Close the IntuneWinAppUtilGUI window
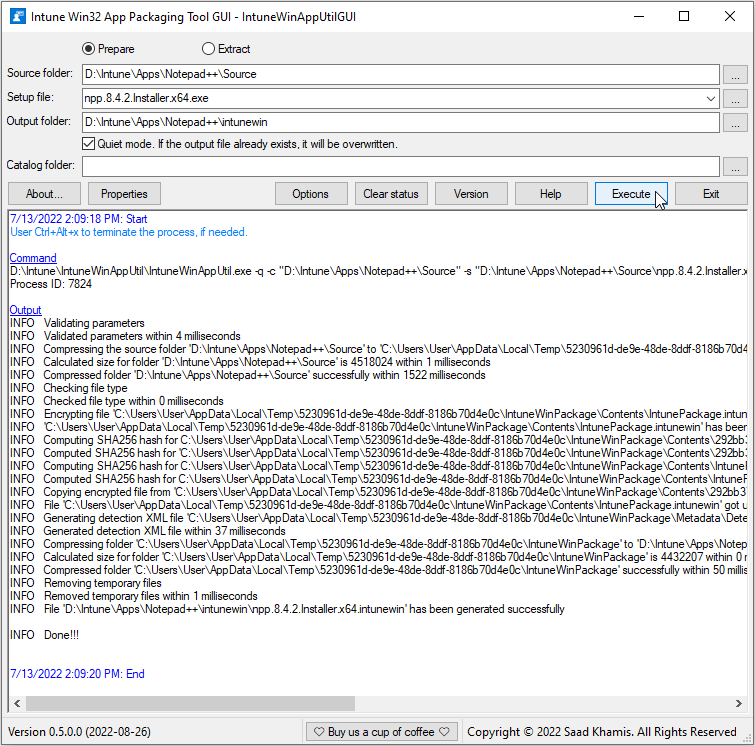Image resolution: width=755 pixels, height=746 pixels. 729,16
